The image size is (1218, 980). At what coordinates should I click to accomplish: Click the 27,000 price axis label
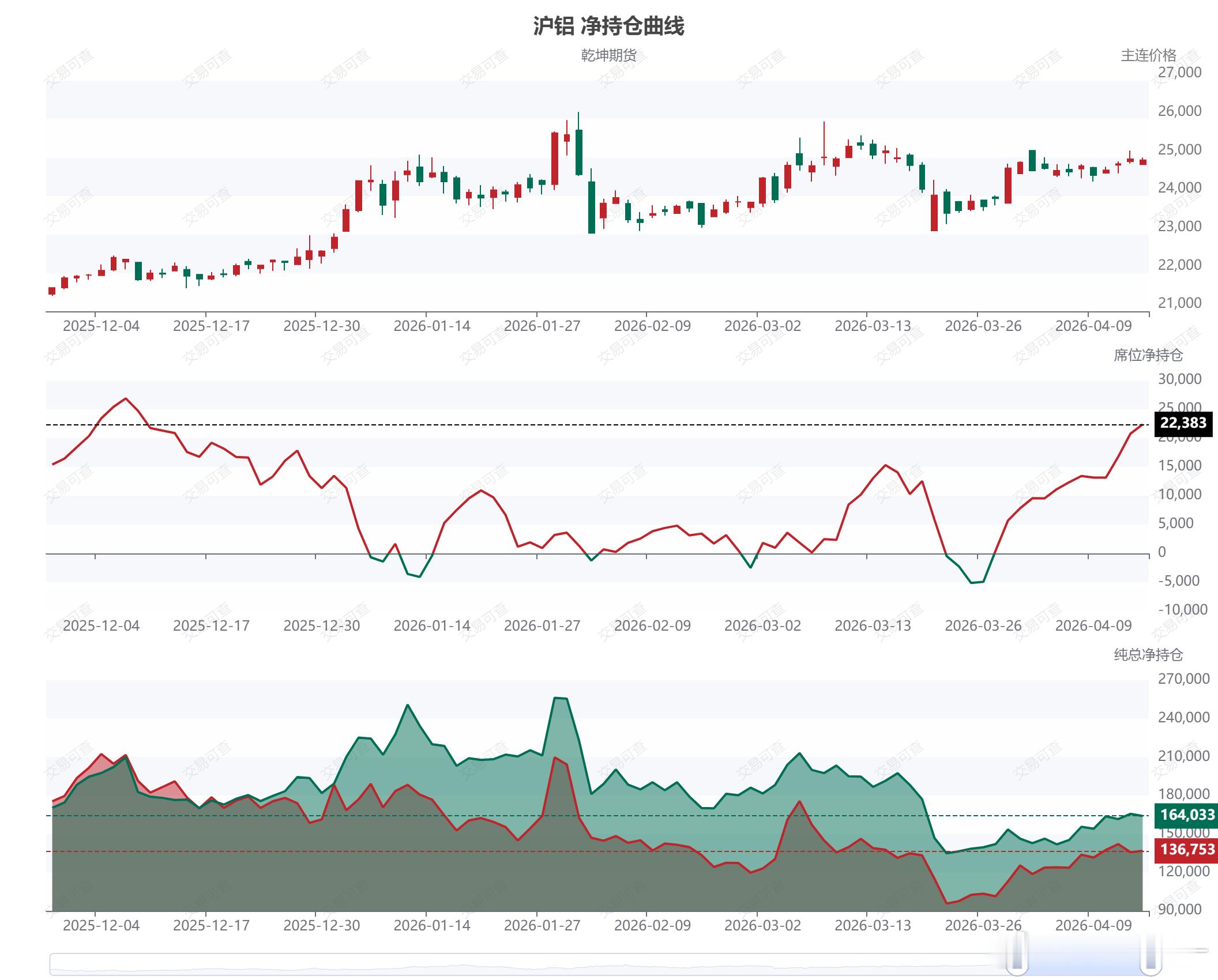1179,73
